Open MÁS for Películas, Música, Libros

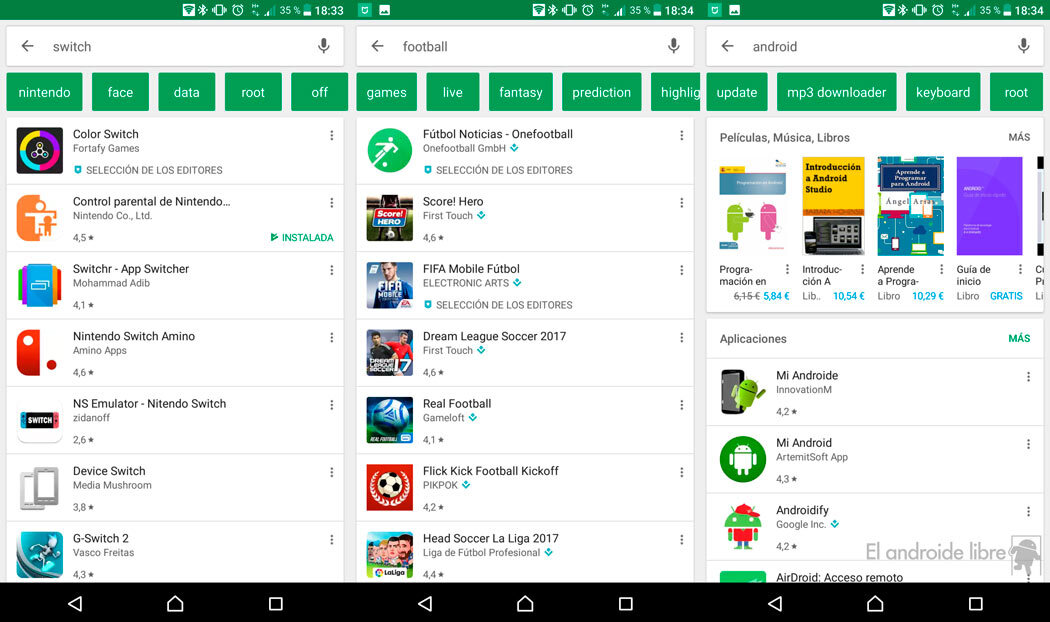[1018, 137]
